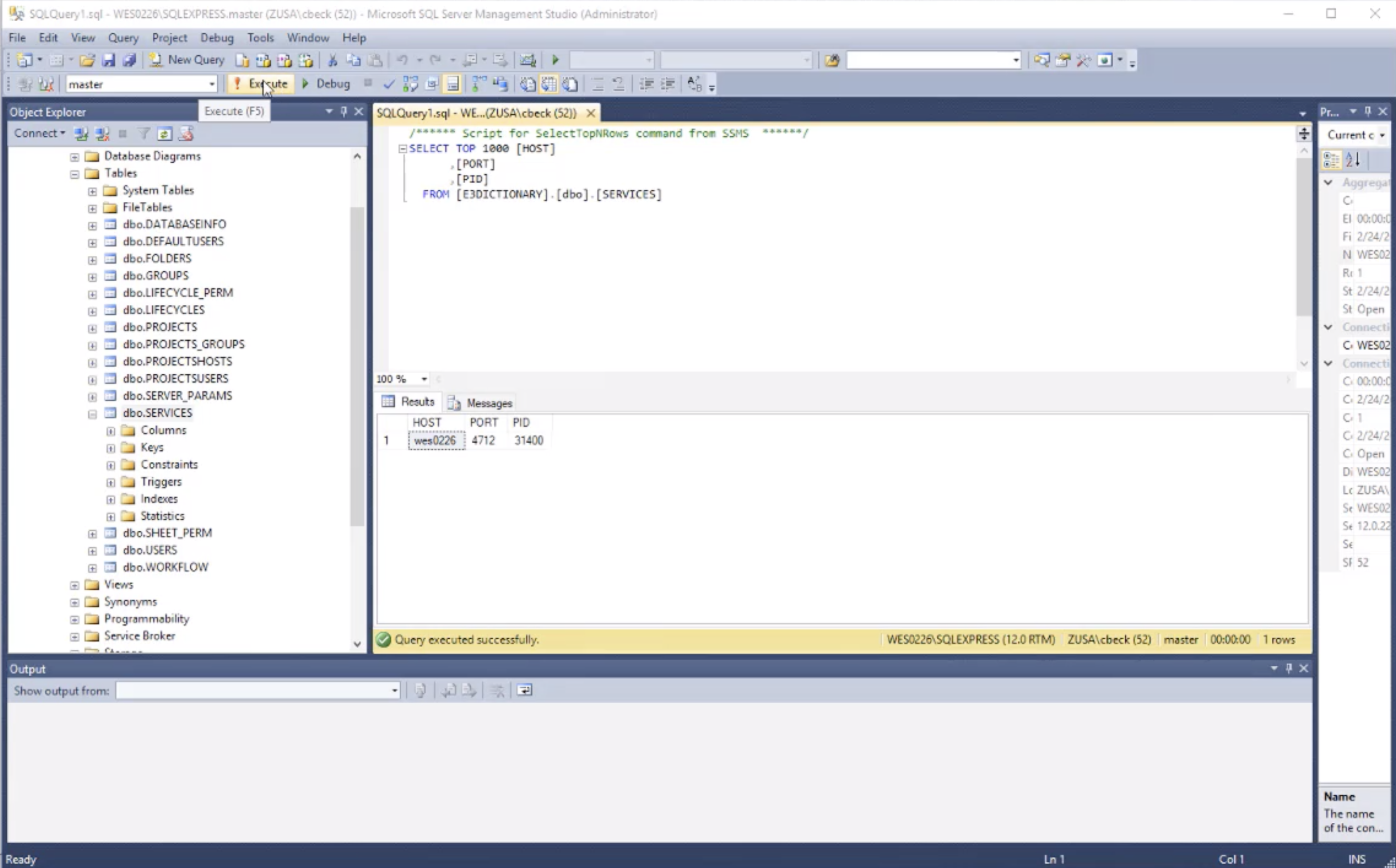Open the Object Explorer filter icon

[144, 133]
